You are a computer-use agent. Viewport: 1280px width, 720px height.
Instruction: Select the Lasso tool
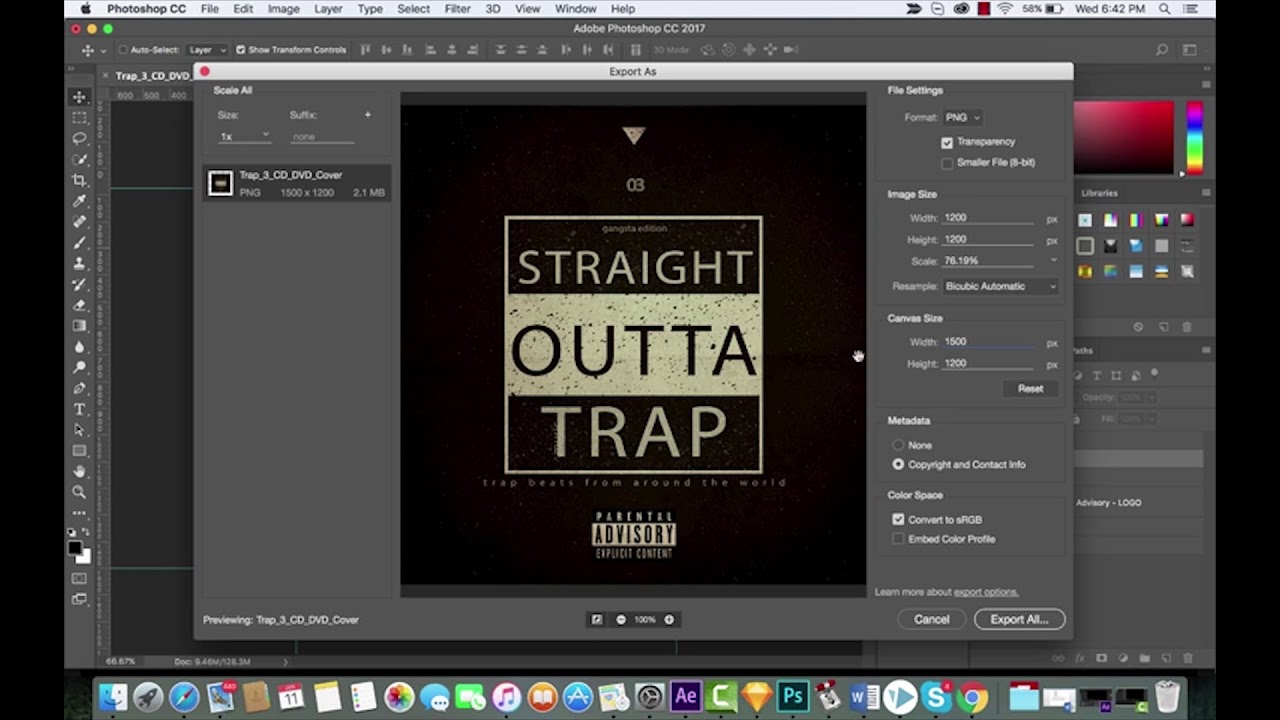pos(79,138)
